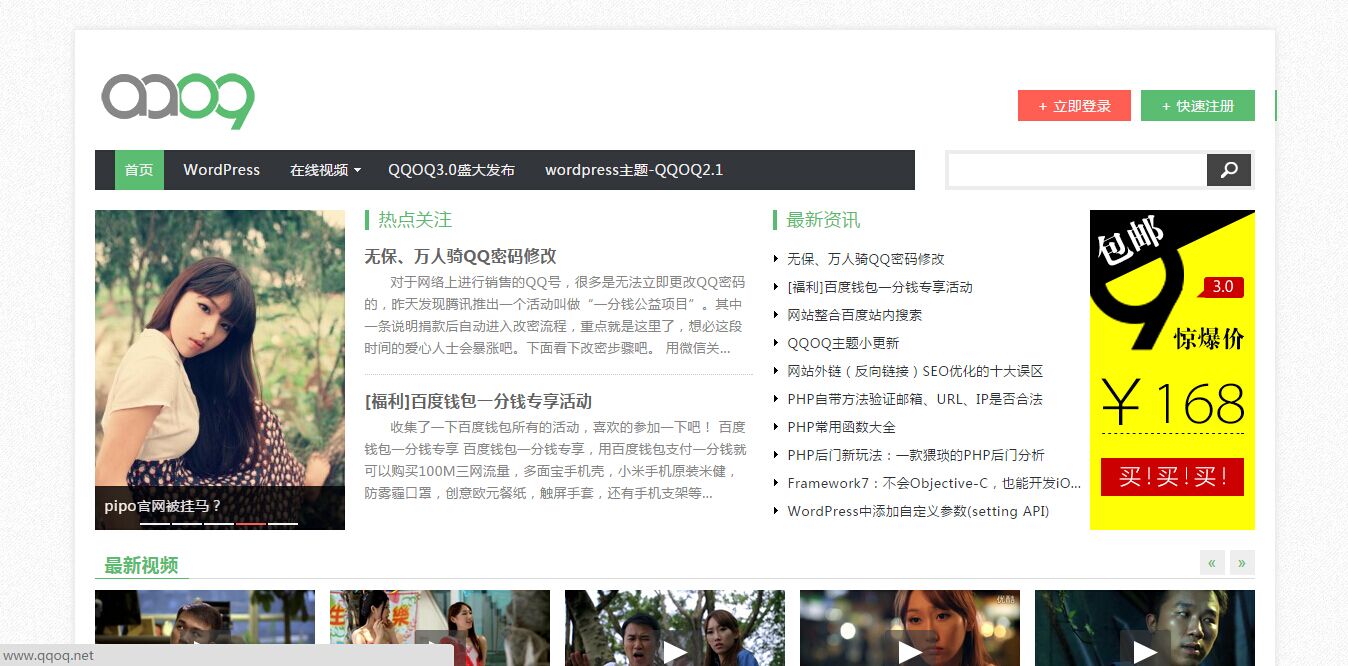Go to previous videos with « arrow
This screenshot has width=1348, height=666.
click(1212, 563)
